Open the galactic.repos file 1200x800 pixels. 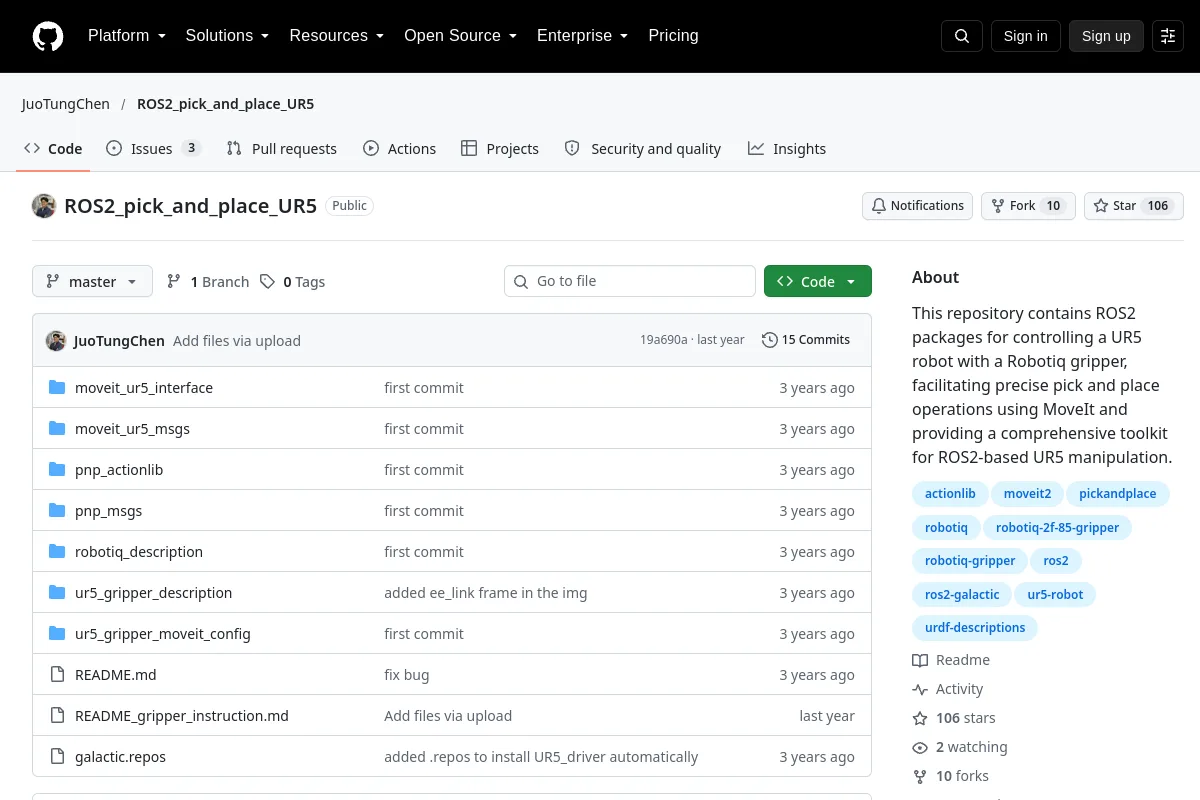[120, 757]
